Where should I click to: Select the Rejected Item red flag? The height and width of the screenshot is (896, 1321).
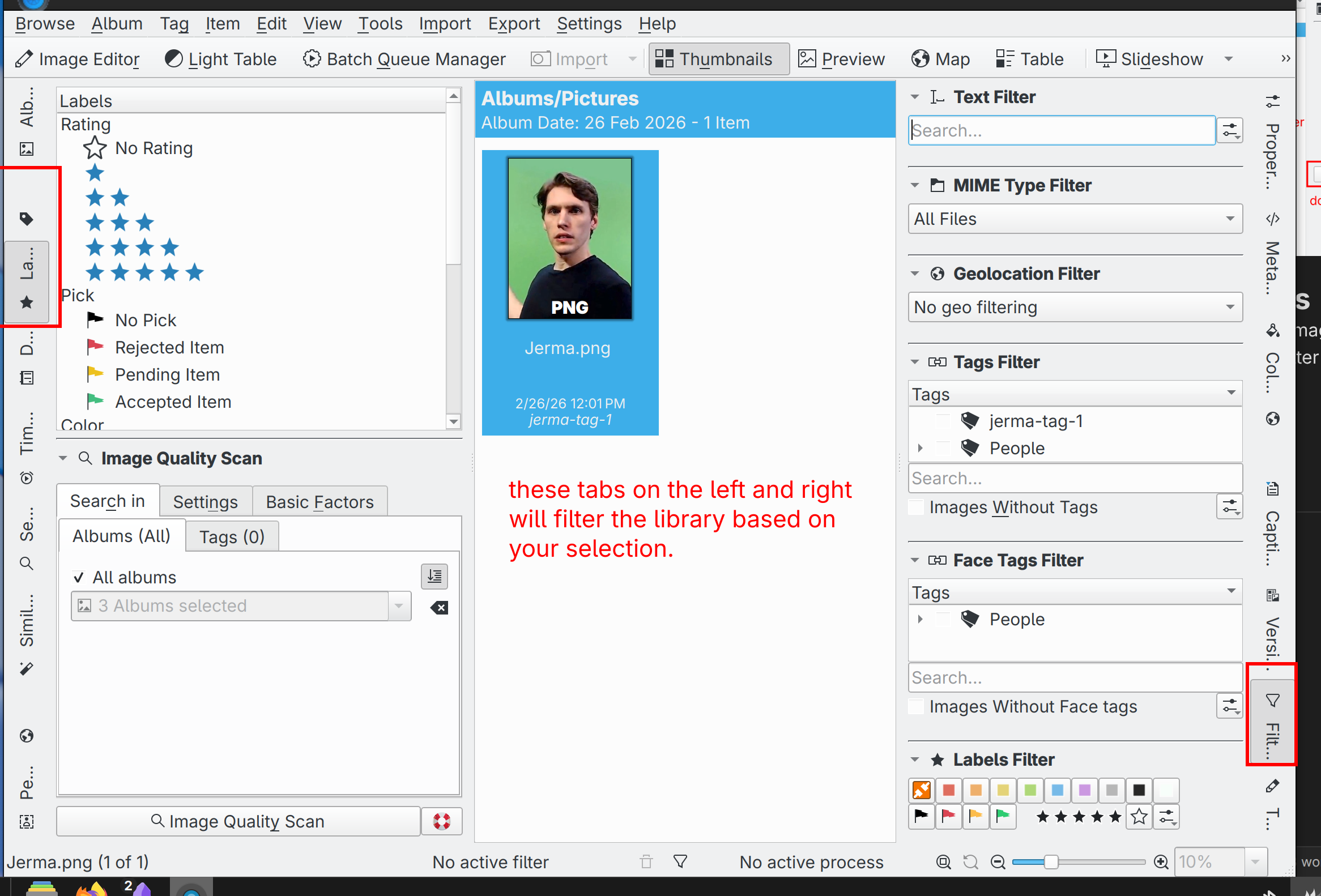pos(95,347)
